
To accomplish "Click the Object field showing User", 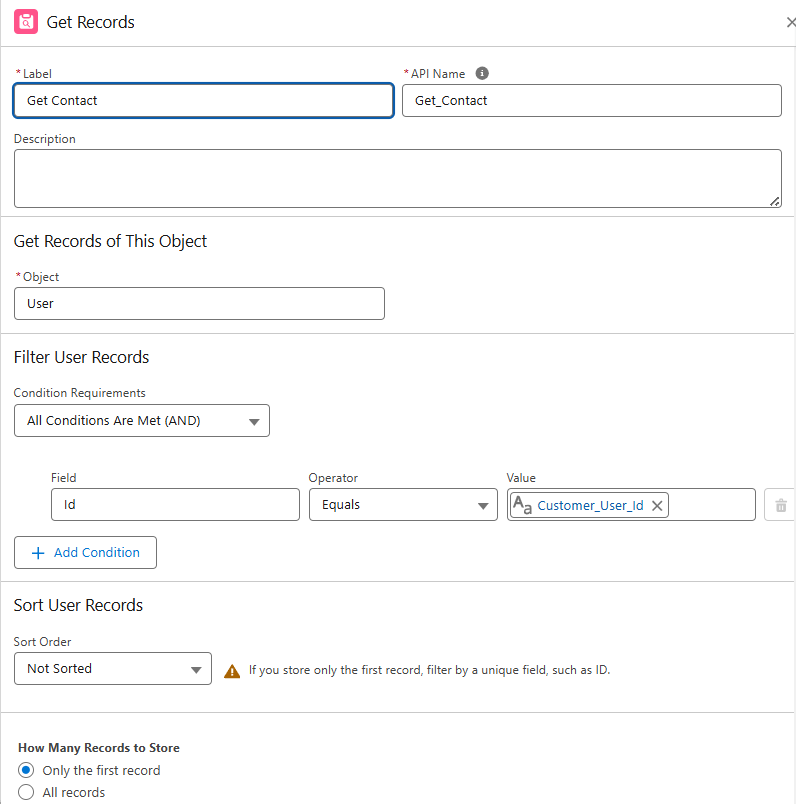I will point(199,303).
